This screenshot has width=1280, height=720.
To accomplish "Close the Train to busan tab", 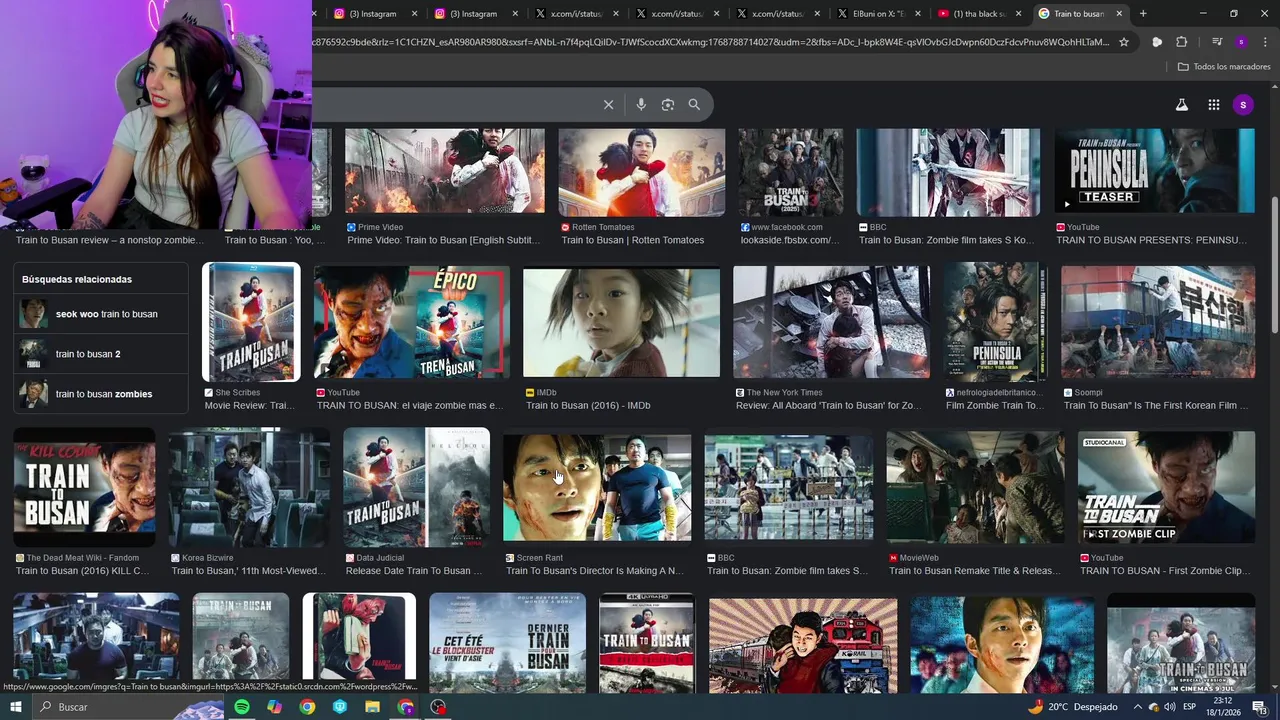I will point(1119,14).
